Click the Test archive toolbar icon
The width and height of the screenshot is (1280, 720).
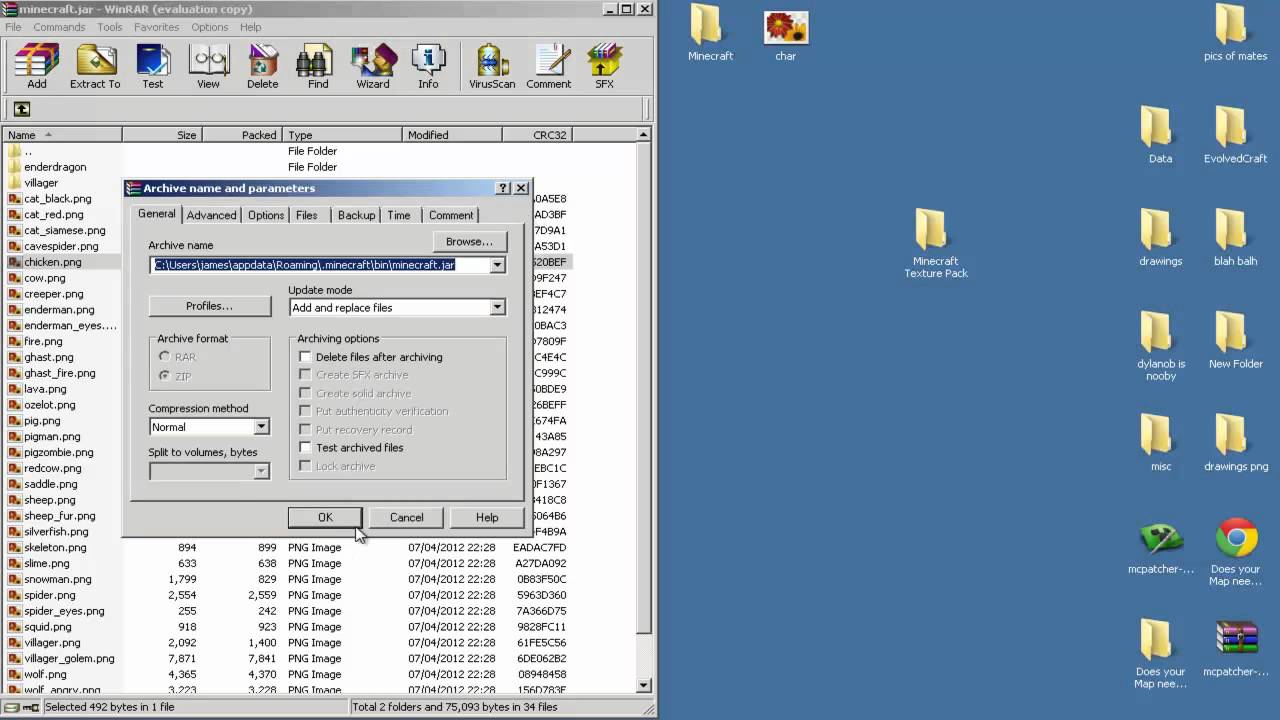pyautogui.click(x=153, y=67)
